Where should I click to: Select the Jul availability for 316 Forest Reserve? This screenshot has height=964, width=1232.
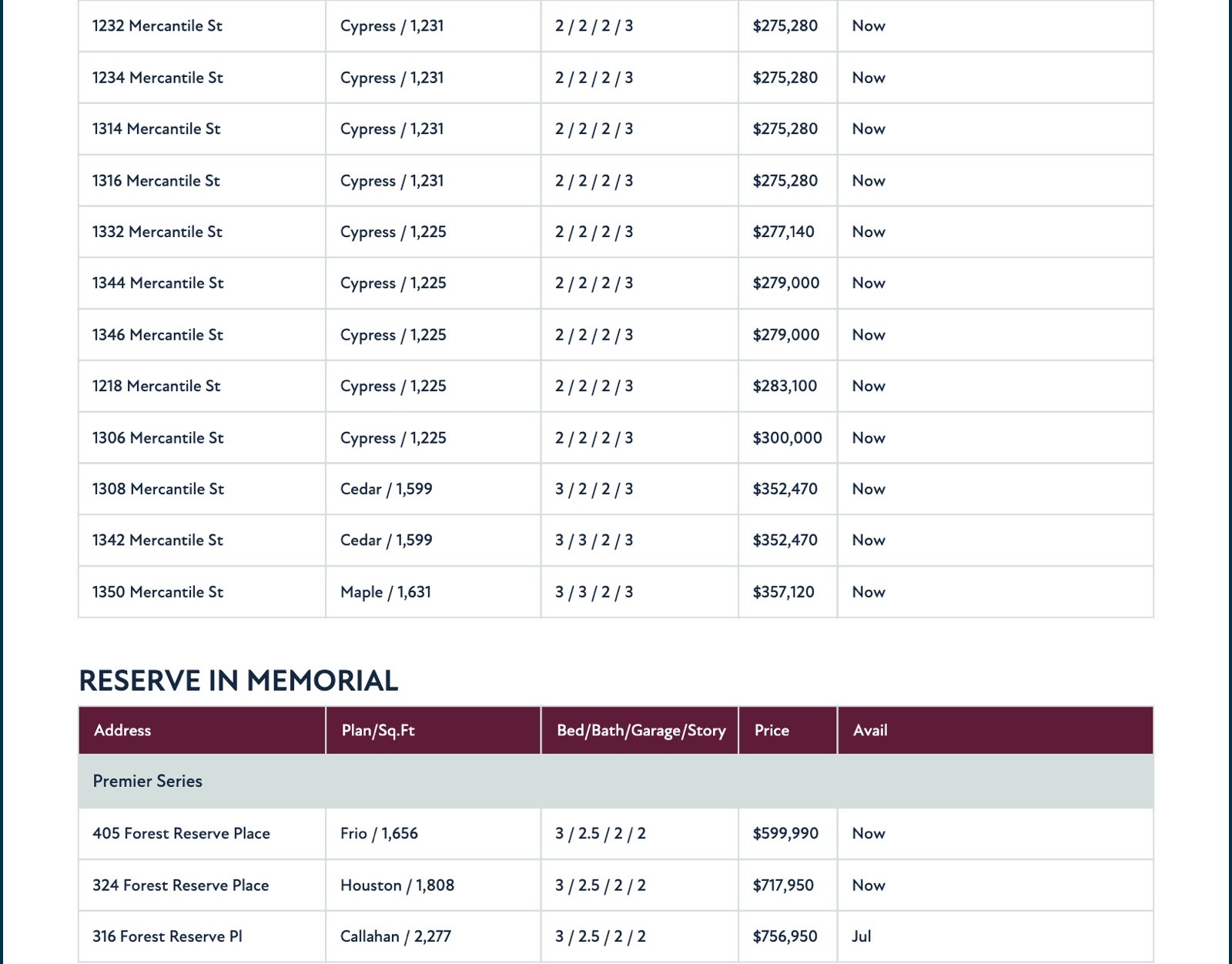click(861, 936)
